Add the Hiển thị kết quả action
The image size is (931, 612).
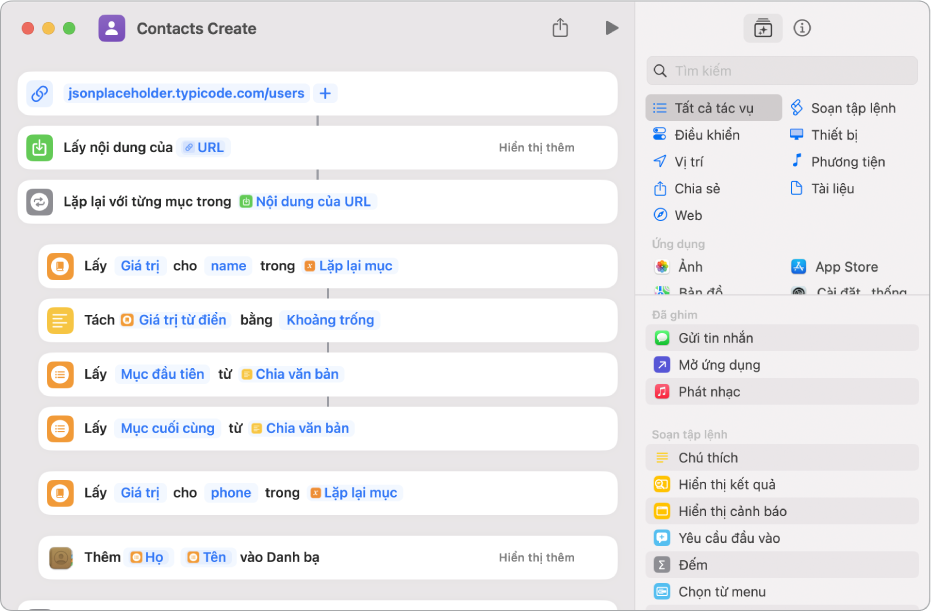coord(782,485)
